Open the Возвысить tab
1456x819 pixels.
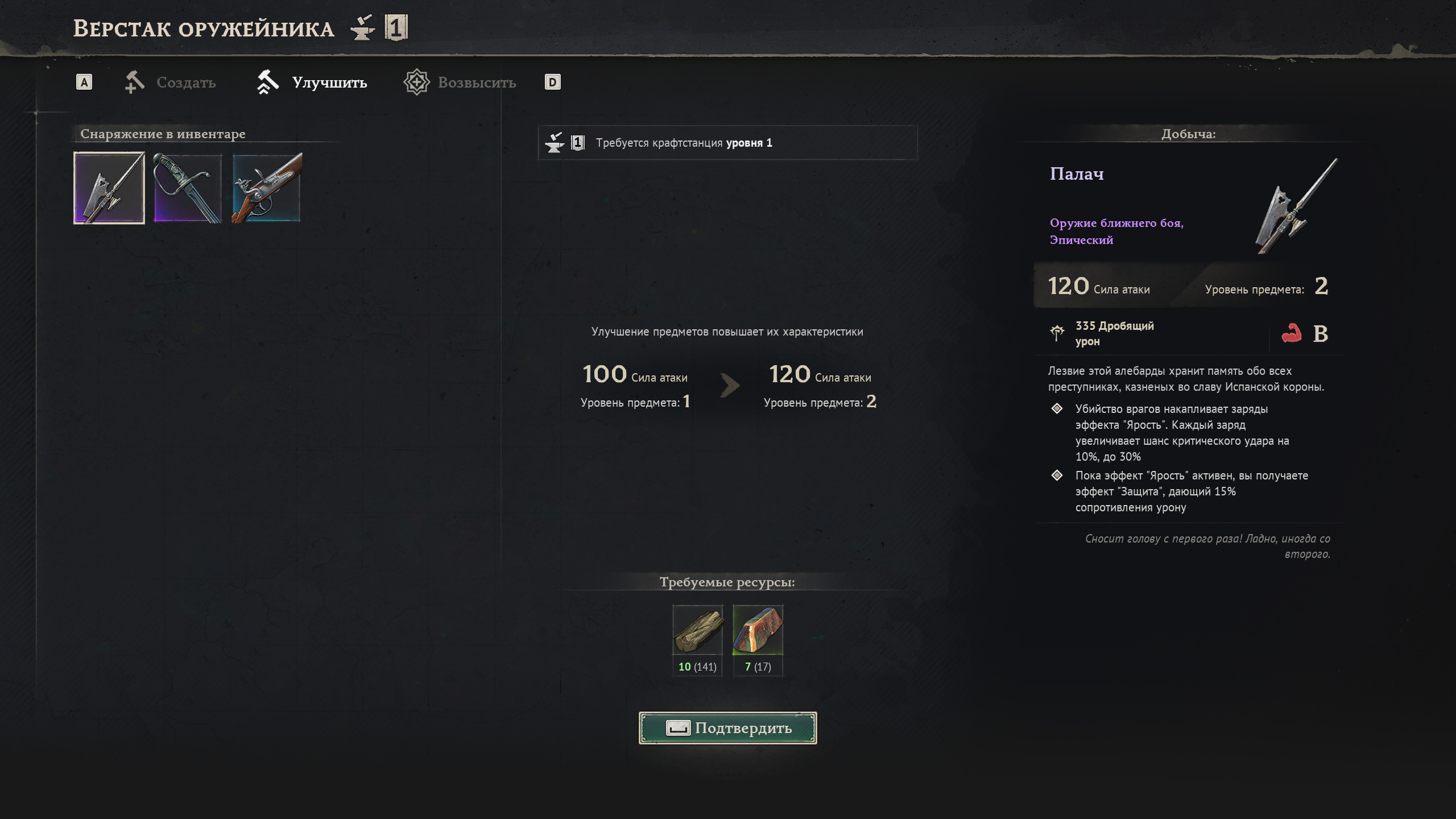coord(460,82)
